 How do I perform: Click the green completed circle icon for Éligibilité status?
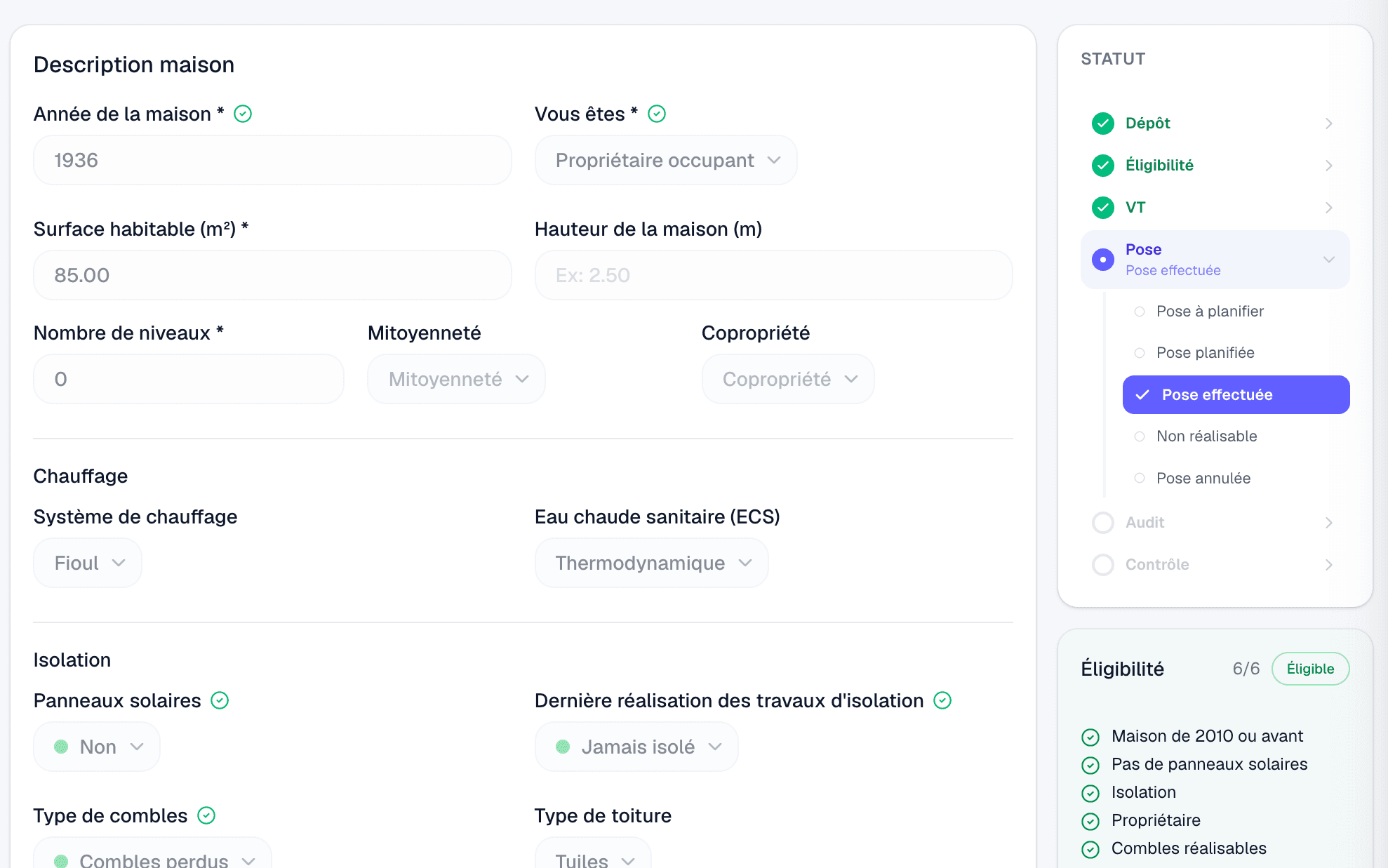pyautogui.click(x=1103, y=166)
